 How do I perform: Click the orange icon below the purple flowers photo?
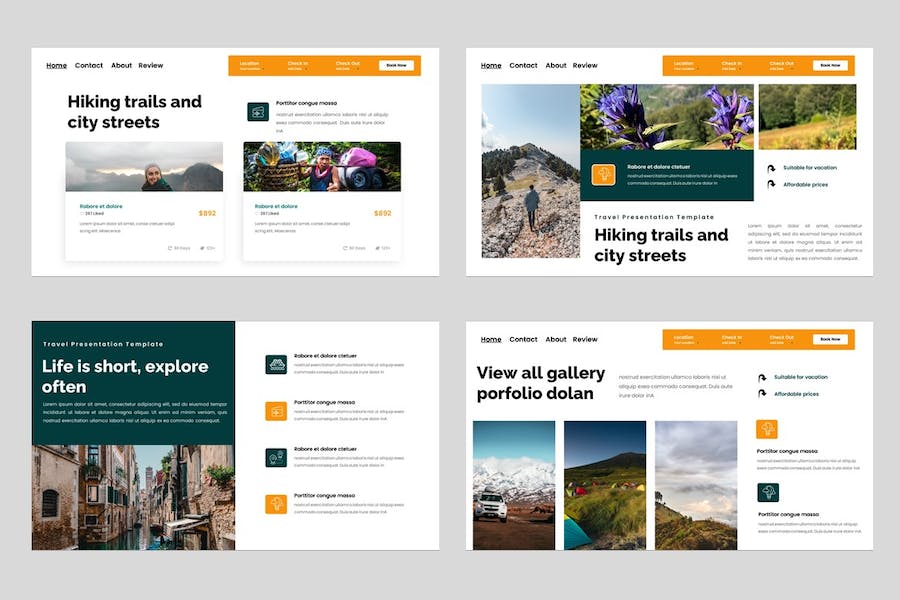coord(603,175)
